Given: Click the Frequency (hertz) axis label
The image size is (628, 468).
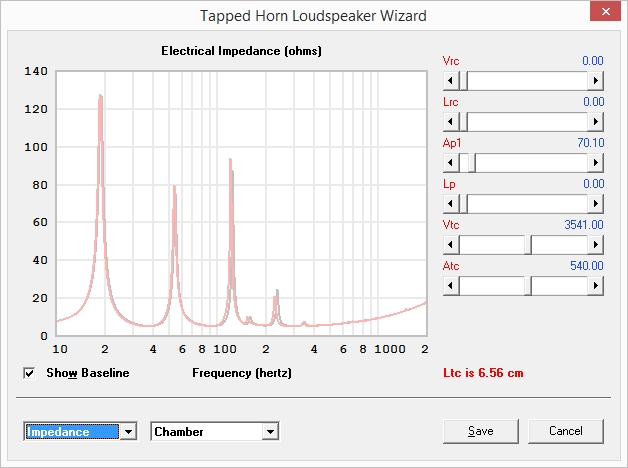Looking at the screenshot, I should point(242,373).
